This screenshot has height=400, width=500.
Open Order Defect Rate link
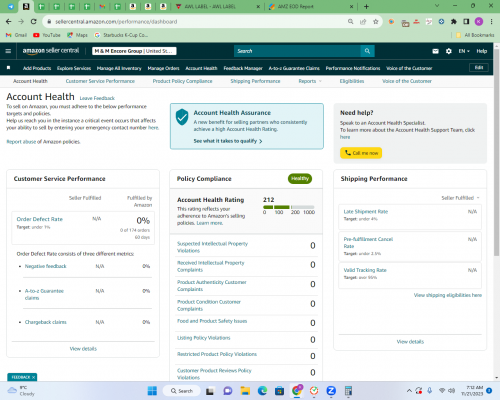pyautogui.click(x=40, y=219)
